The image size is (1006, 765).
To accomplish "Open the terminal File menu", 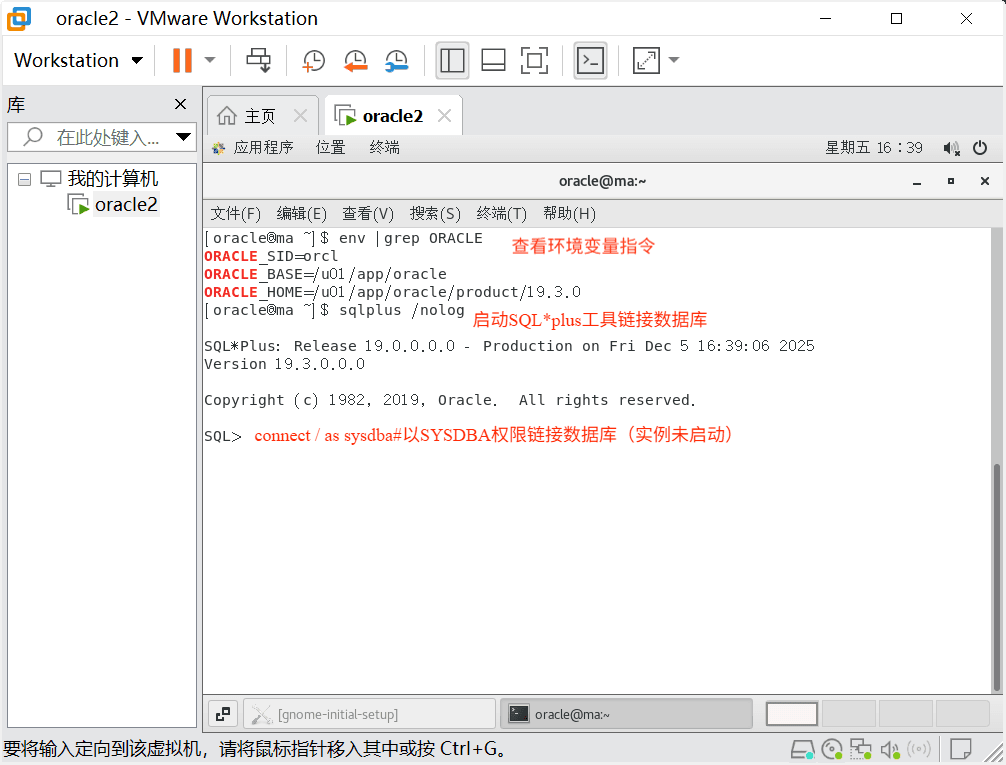I will (235, 214).
